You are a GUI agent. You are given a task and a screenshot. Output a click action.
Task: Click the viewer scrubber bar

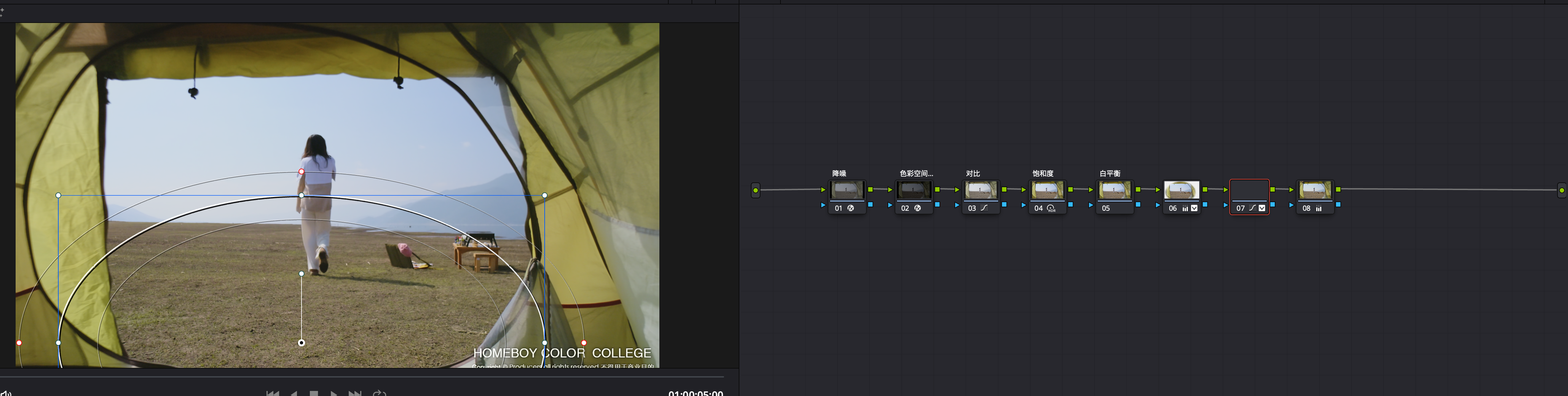point(365,377)
